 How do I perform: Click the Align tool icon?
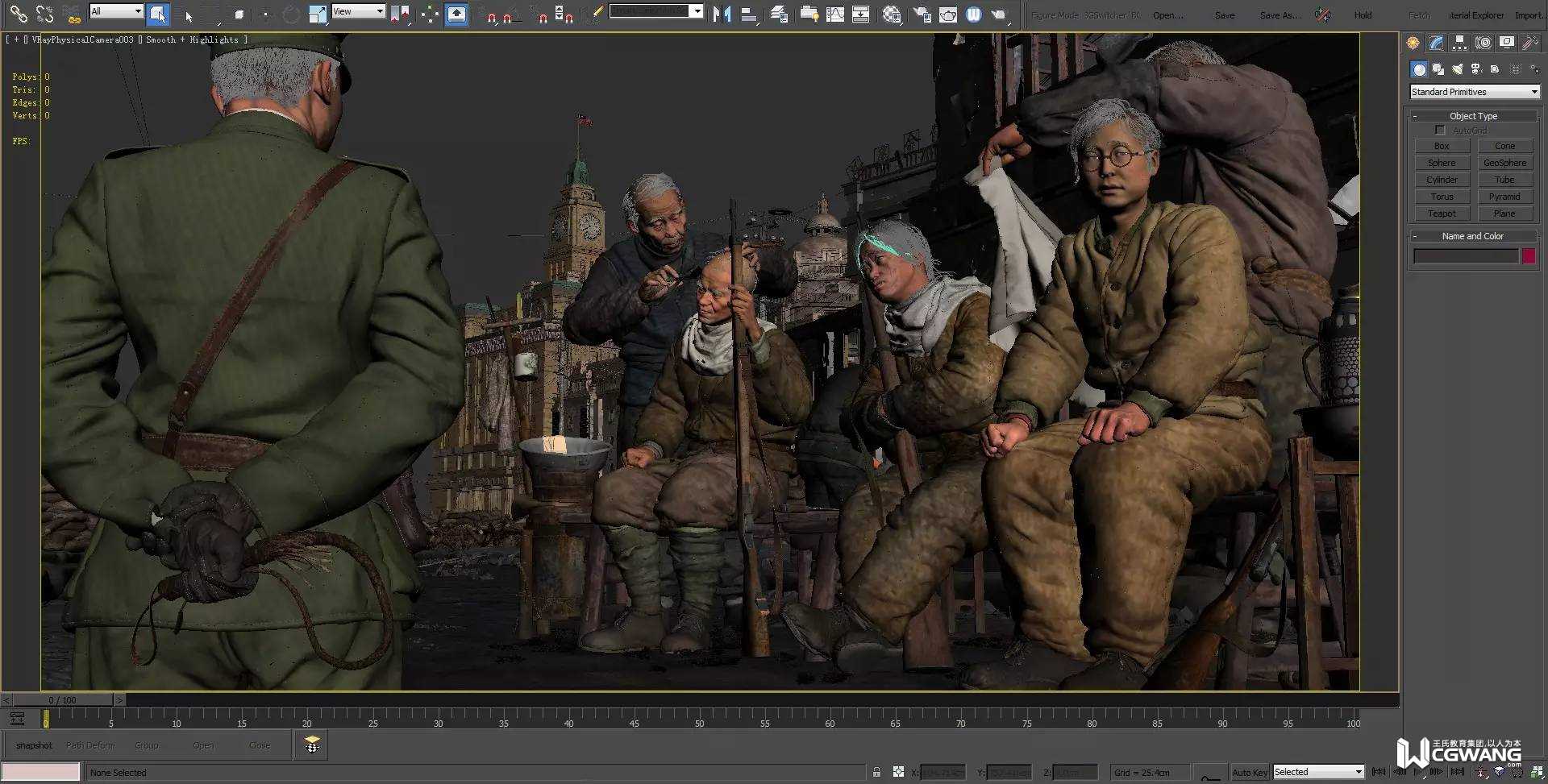[x=748, y=14]
